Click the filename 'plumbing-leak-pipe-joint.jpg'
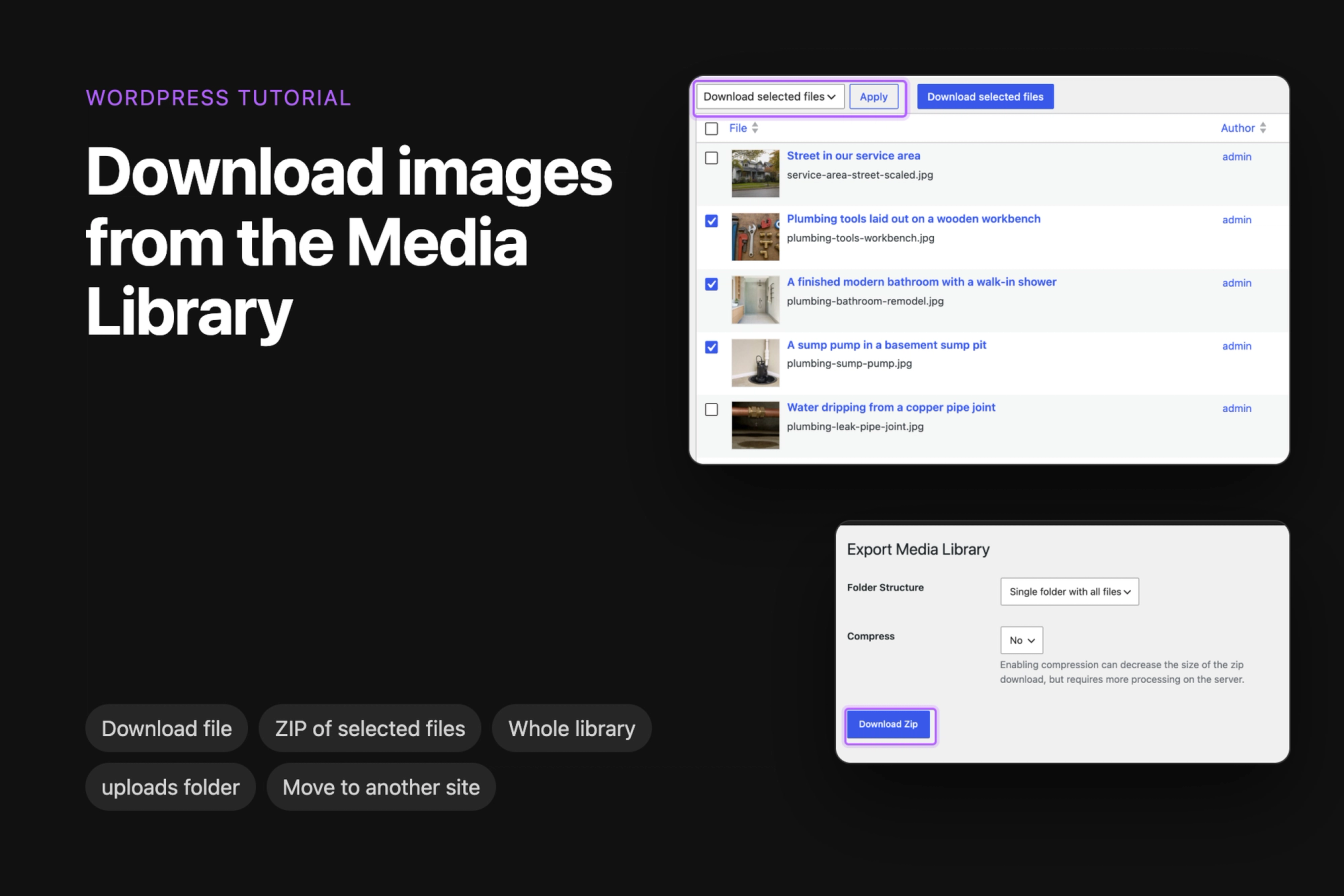The image size is (1344, 896). (x=855, y=427)
